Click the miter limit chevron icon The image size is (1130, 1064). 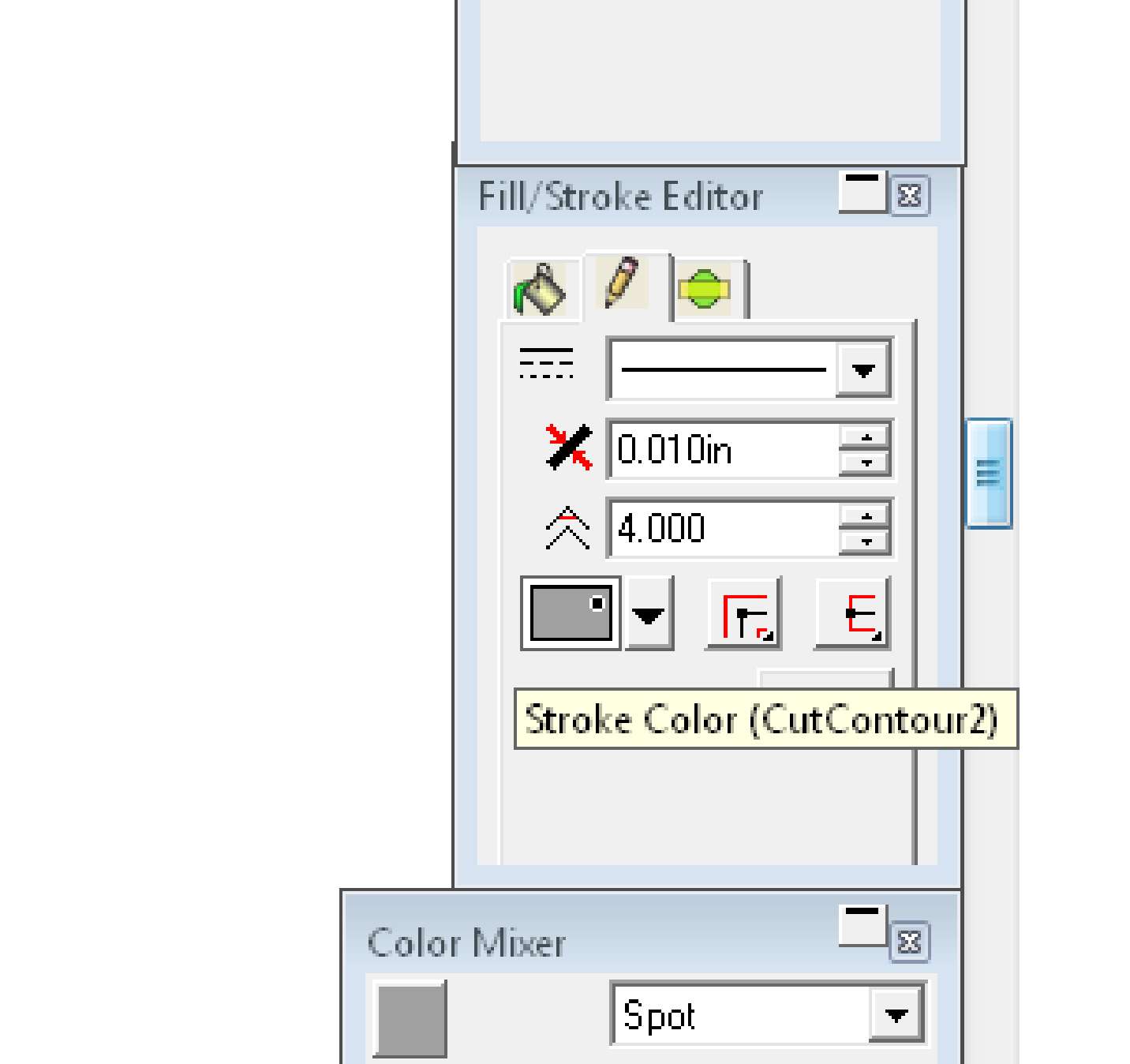pos(567,528)
